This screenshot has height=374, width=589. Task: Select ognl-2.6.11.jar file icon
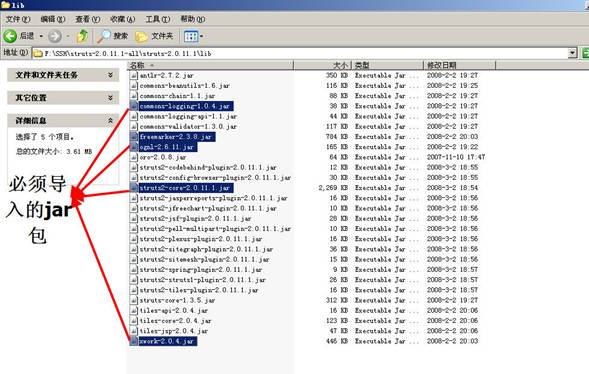point(134,147)
